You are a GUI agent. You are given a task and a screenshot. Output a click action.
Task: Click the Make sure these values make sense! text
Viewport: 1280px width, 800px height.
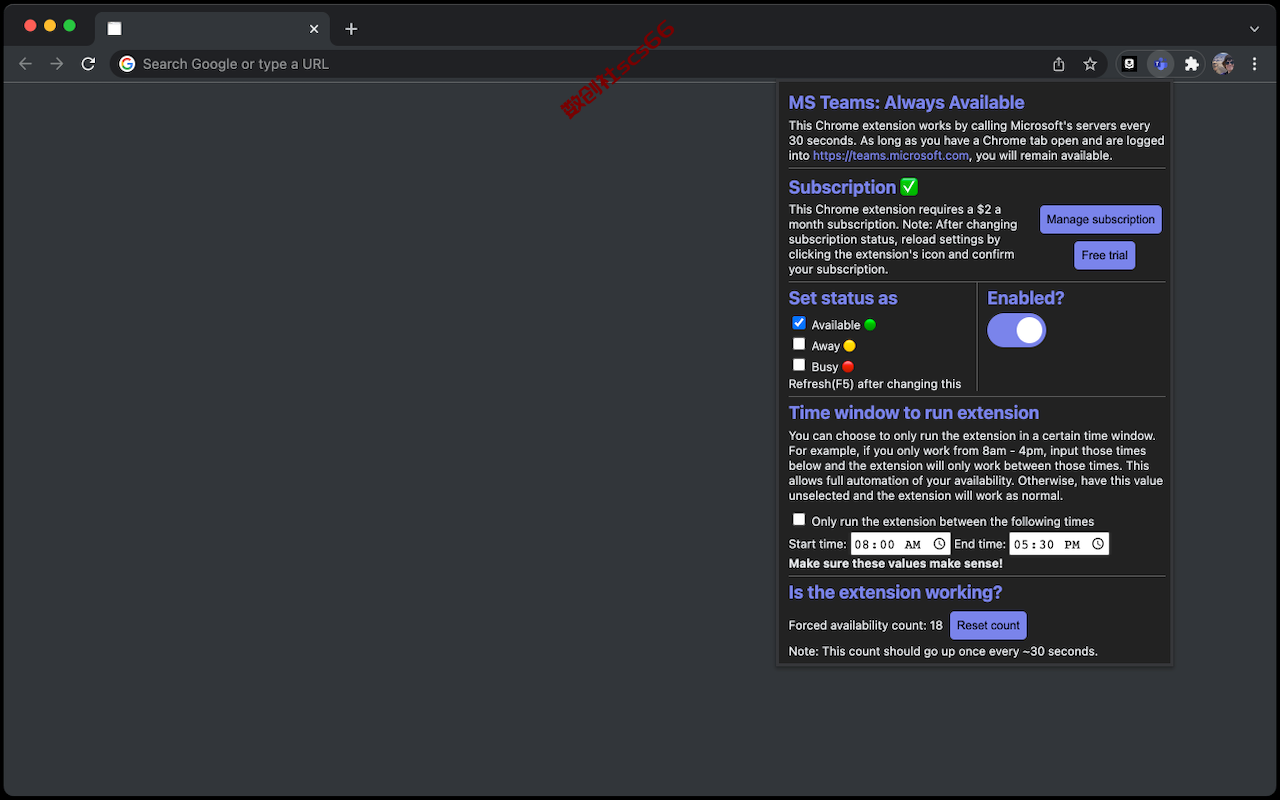pyautogui.click(x=895, y=564)
